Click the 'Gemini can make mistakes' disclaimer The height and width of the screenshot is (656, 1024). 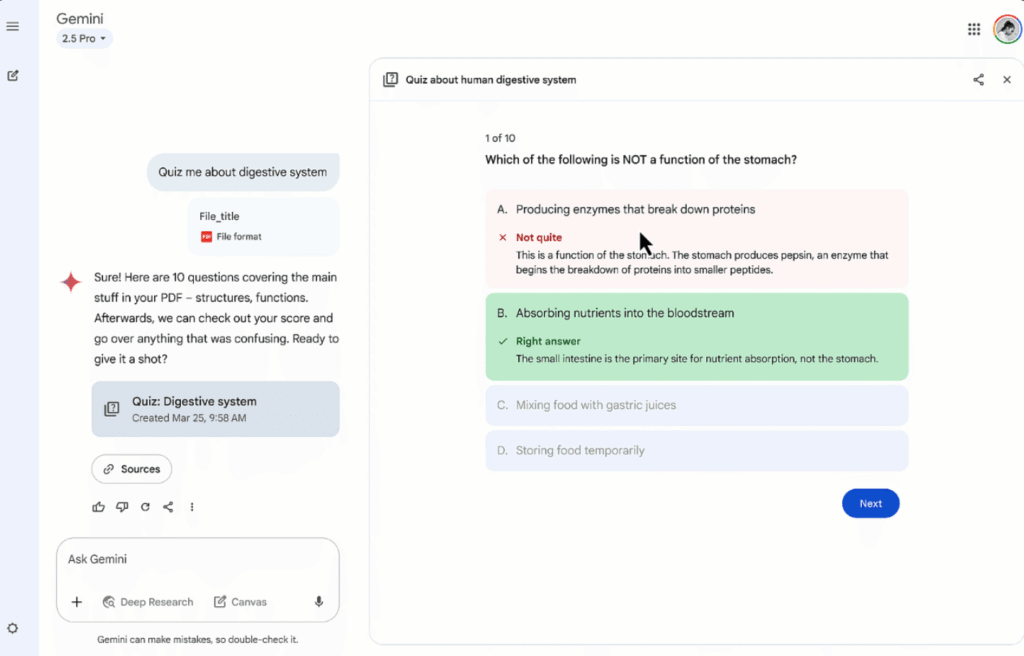[198, 640]
